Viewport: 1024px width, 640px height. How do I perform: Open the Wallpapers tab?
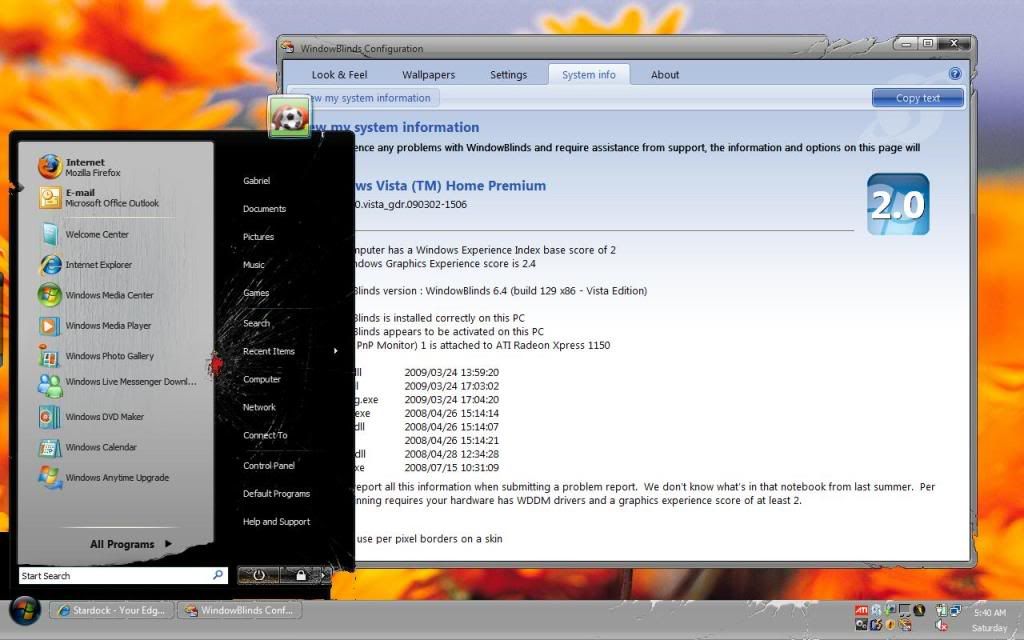428,74
